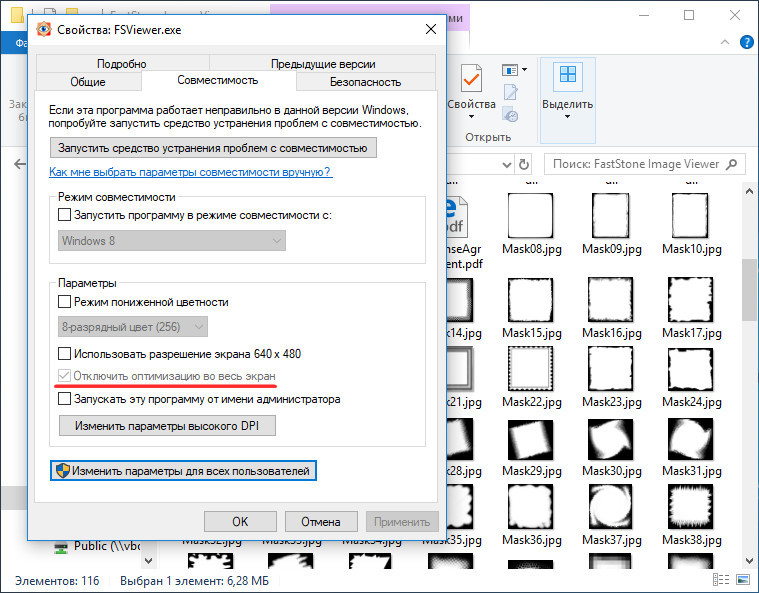Click navigation pane scroll down arrow
The image size is (759, 593).
[149, 561]
